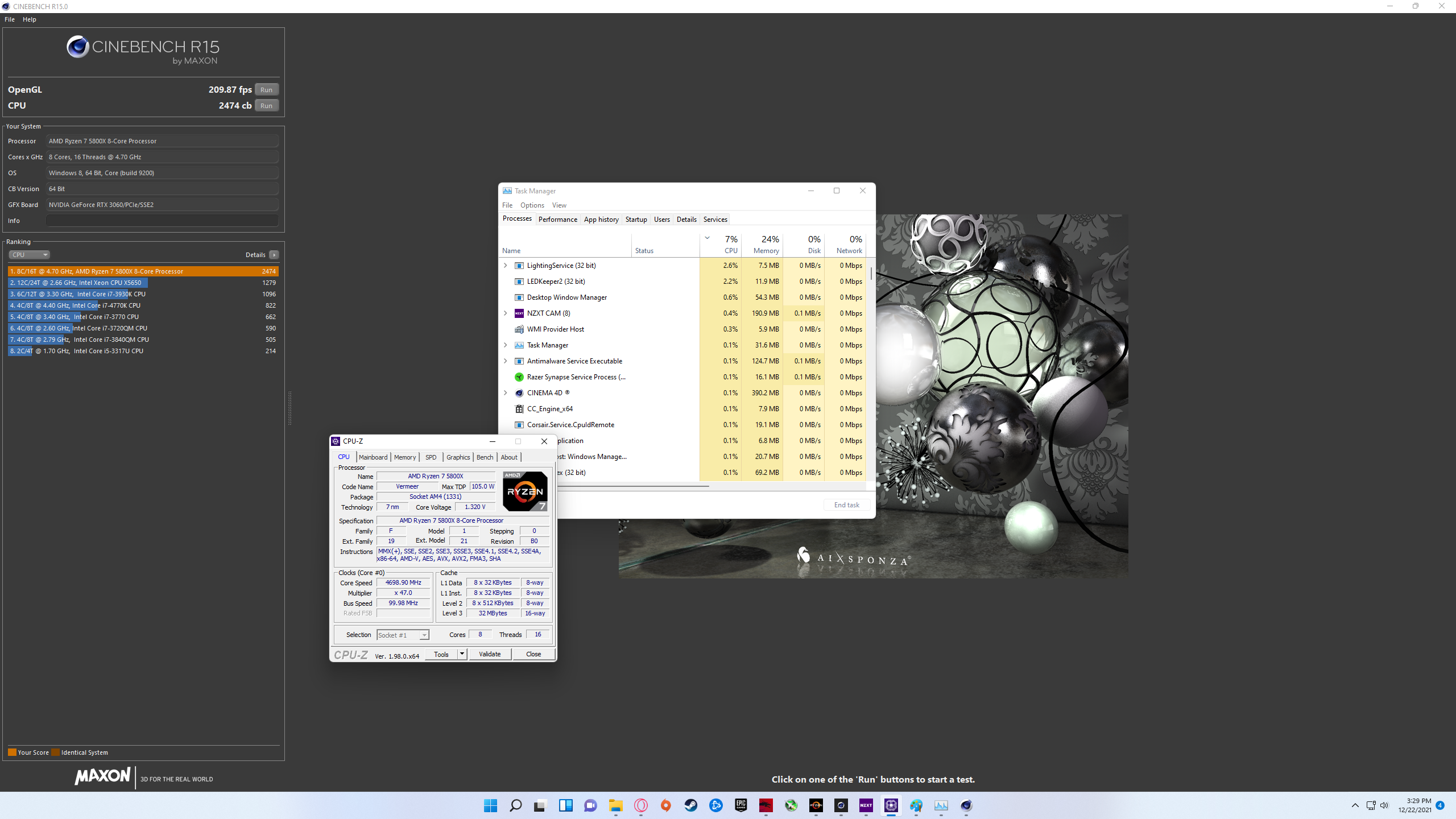Open the Details tab in Task Manager
Image resolution: width=1456 pixels, height=819 pixels.
coord(686,220)
